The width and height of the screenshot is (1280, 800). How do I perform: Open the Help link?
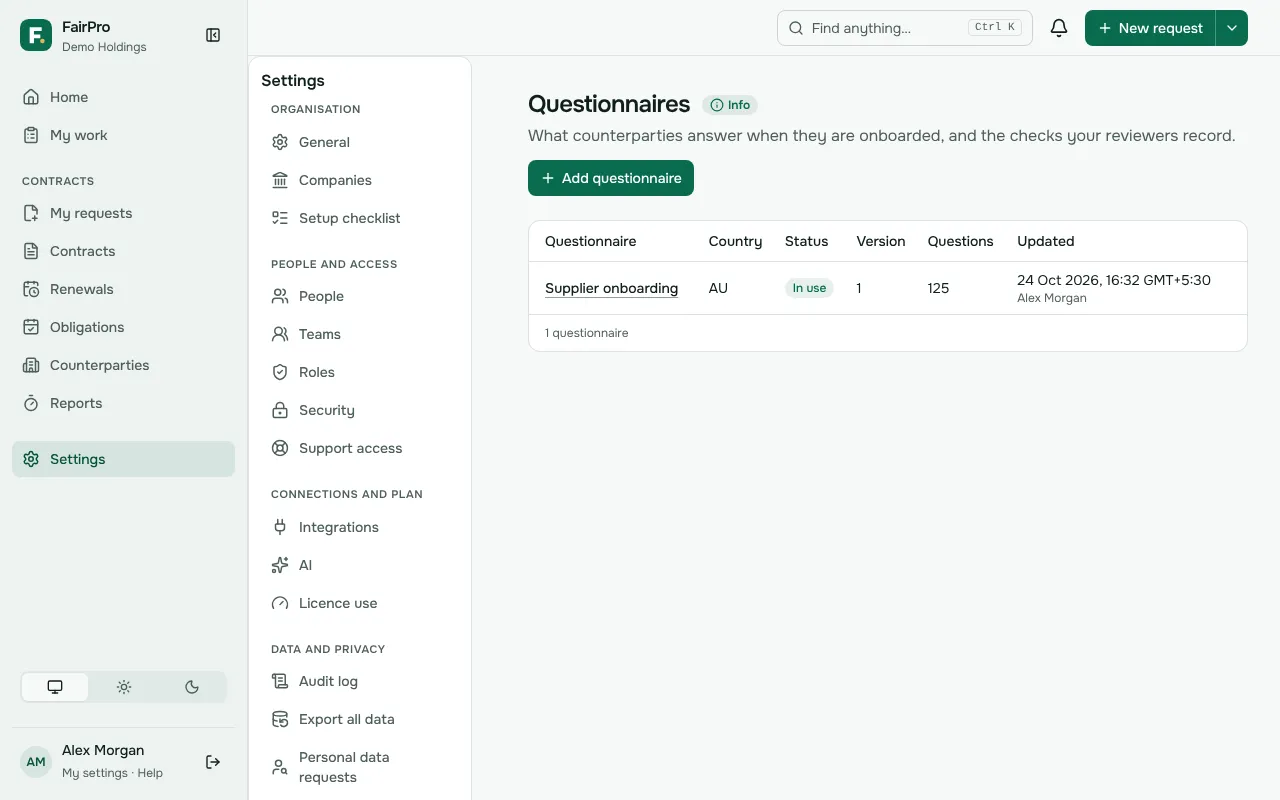tap(150, 773)
